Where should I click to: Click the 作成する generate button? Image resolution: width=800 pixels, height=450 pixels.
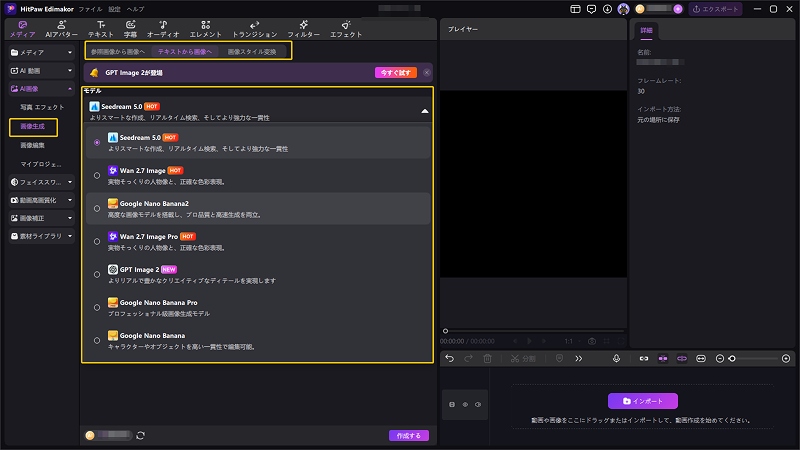tap(409, 436)
